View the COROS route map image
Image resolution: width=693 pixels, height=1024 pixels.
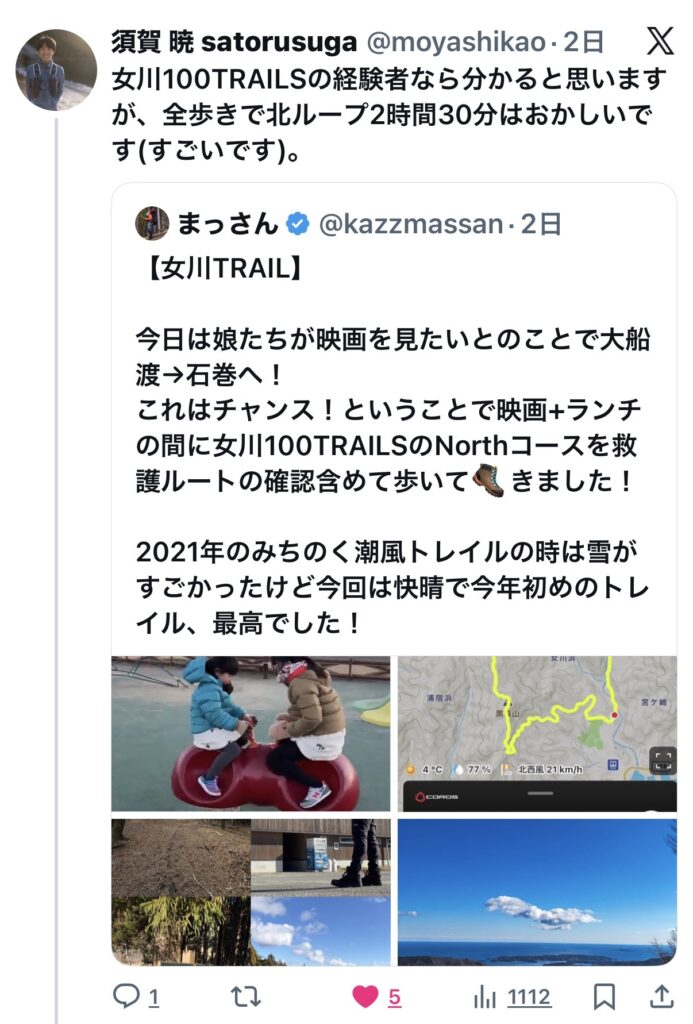click(537, 733)
